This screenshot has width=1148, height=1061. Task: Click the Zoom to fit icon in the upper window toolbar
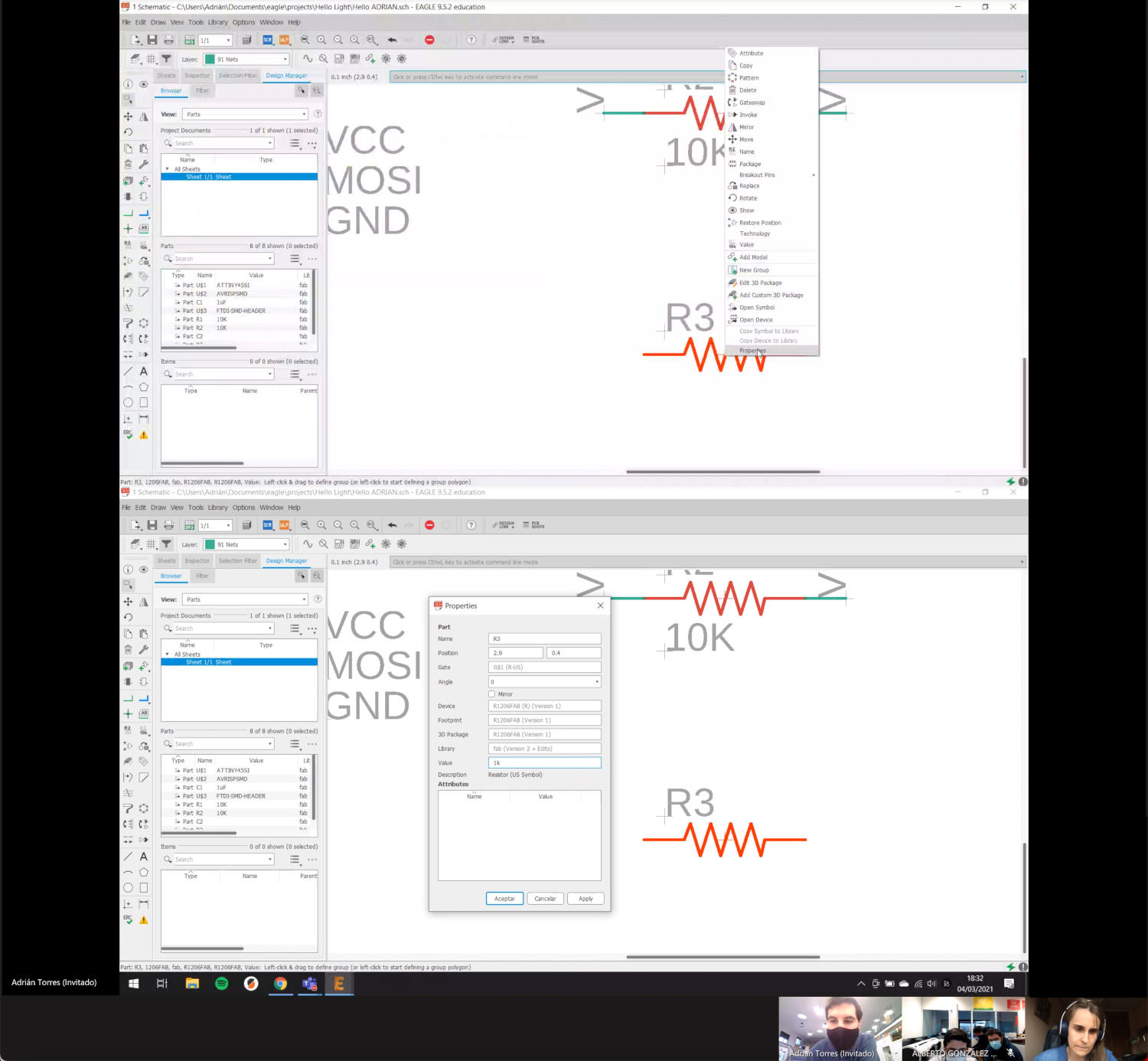(x=305, y=40)
